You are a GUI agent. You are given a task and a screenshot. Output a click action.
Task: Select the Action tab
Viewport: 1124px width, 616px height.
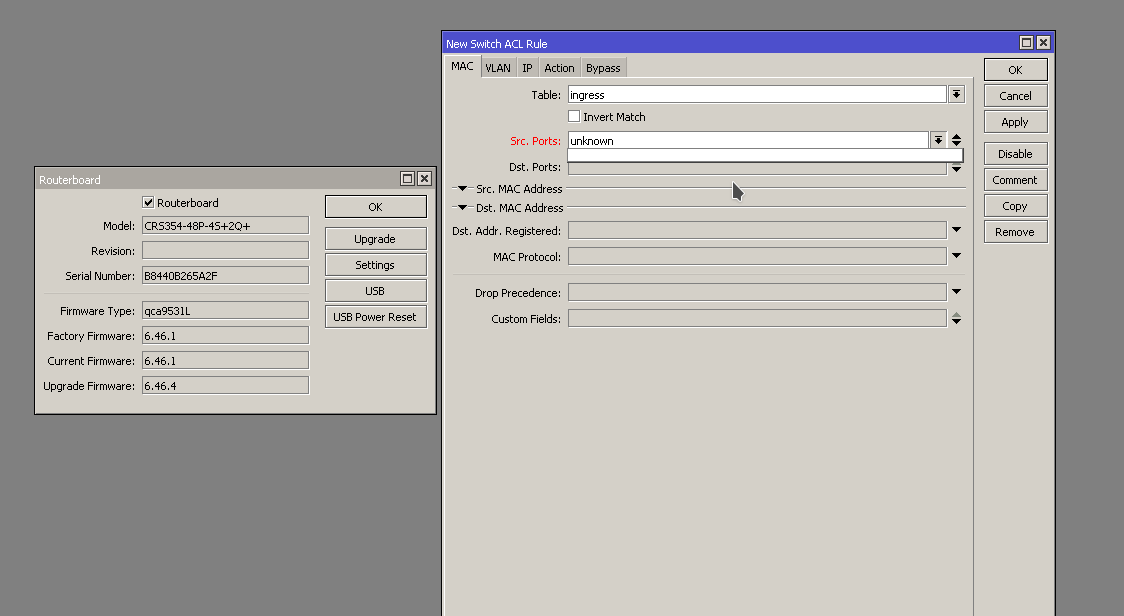[559, 68]
